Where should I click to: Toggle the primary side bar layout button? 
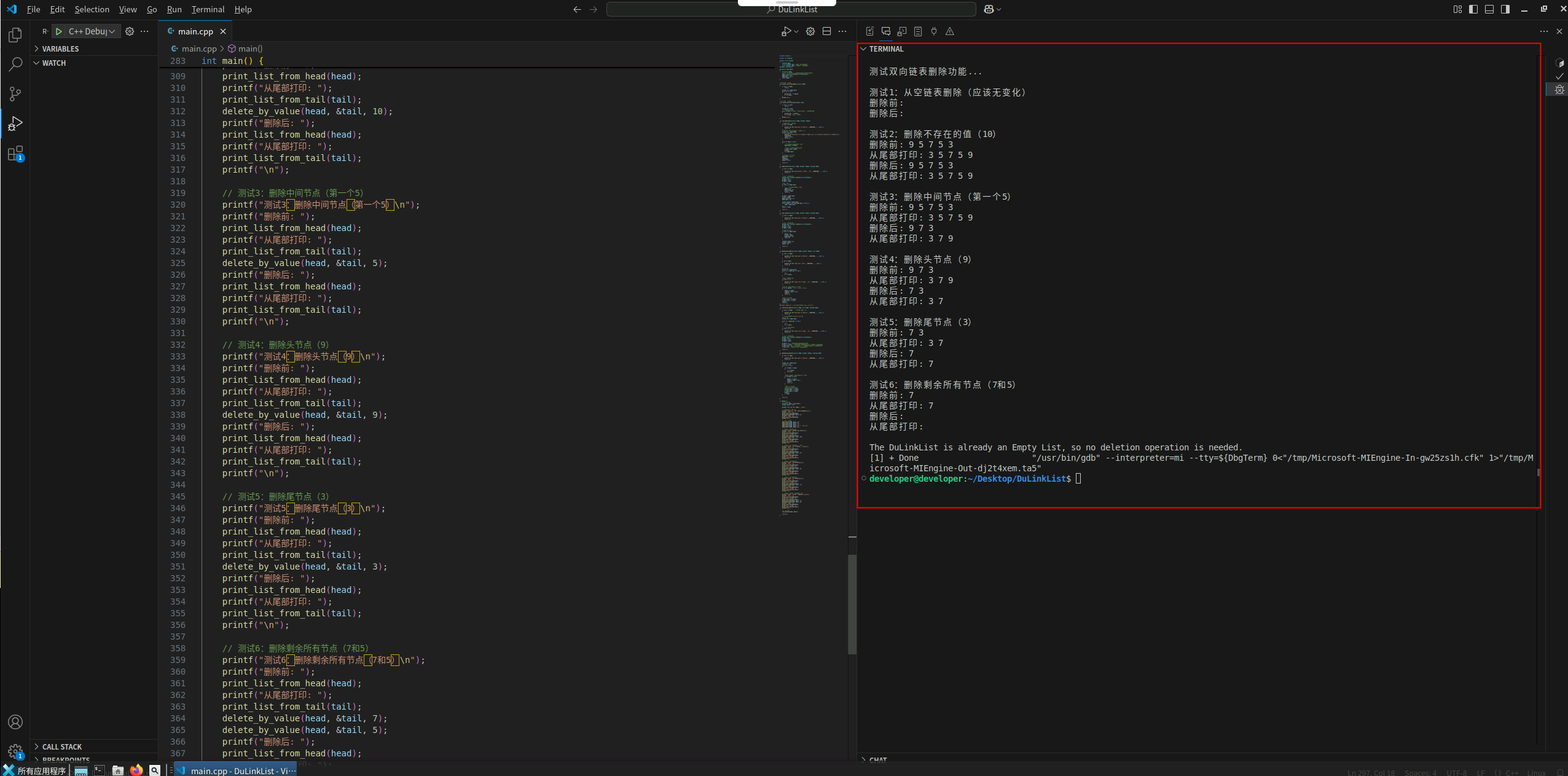[x=1473, y=9]
